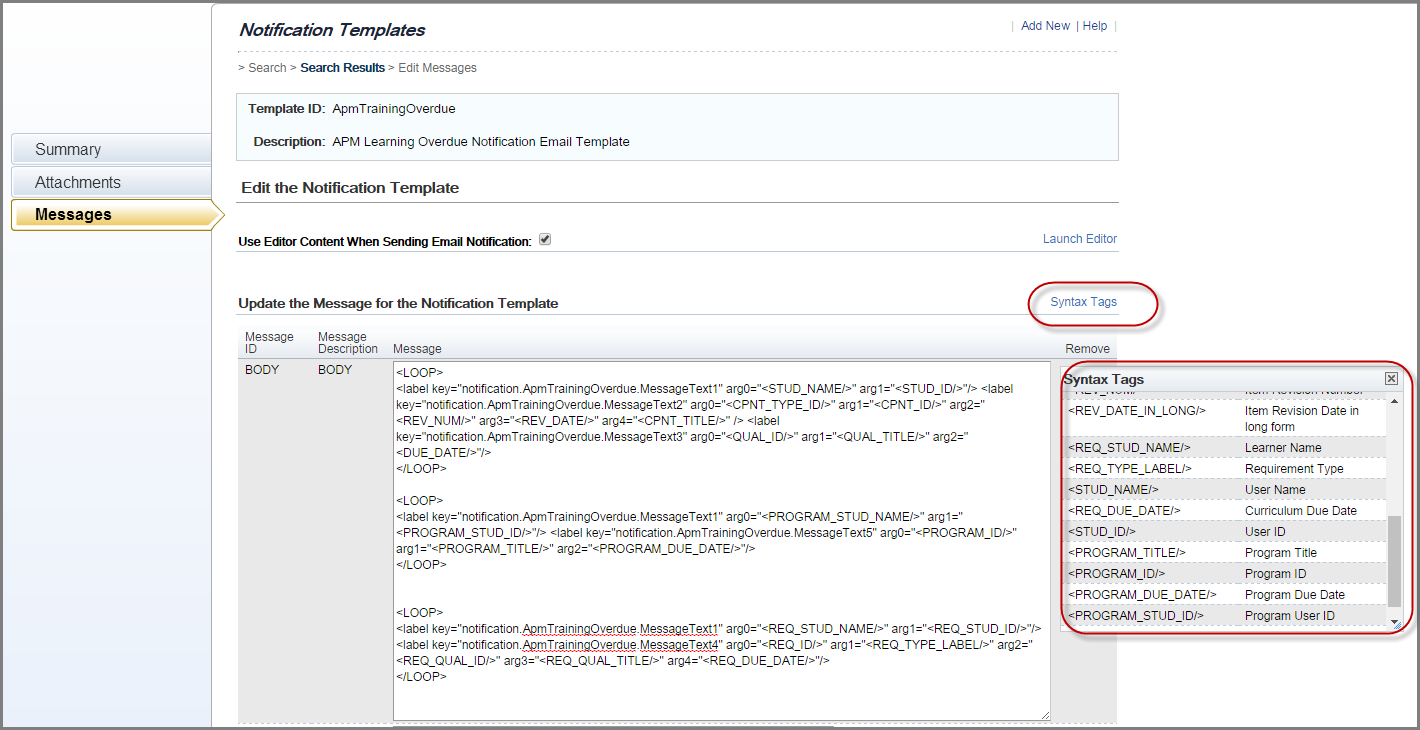
Task: Click the template description text
Action: (x=481, y=142)
